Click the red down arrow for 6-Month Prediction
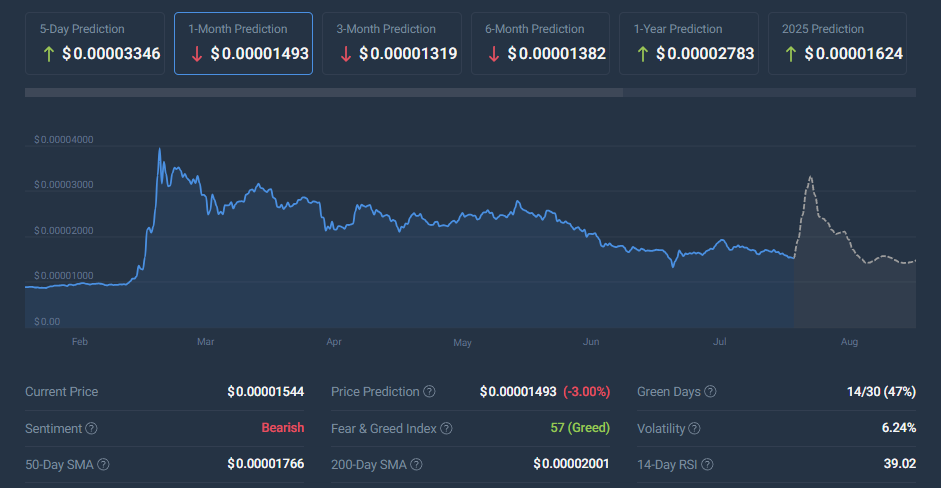The image size is (941, 488). (494, 54)
